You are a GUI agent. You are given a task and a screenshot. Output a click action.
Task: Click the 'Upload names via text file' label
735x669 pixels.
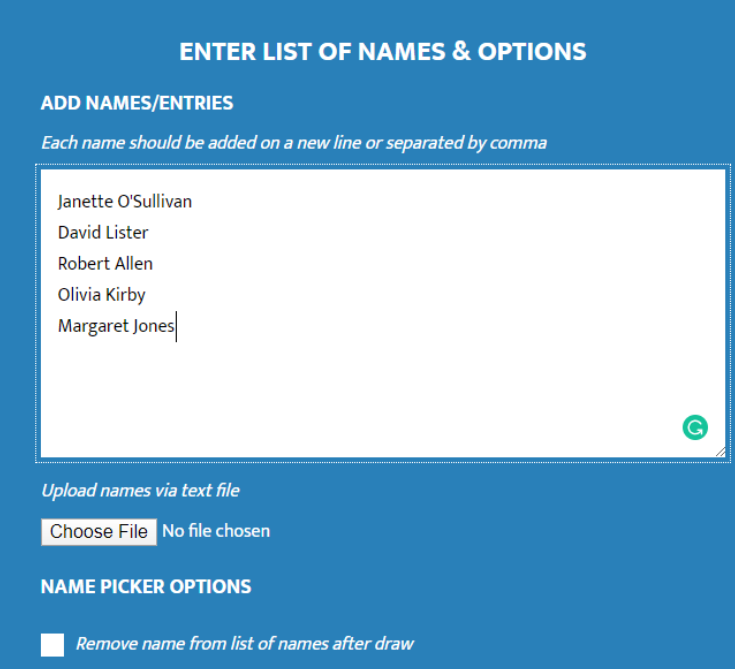coord(140,490)
